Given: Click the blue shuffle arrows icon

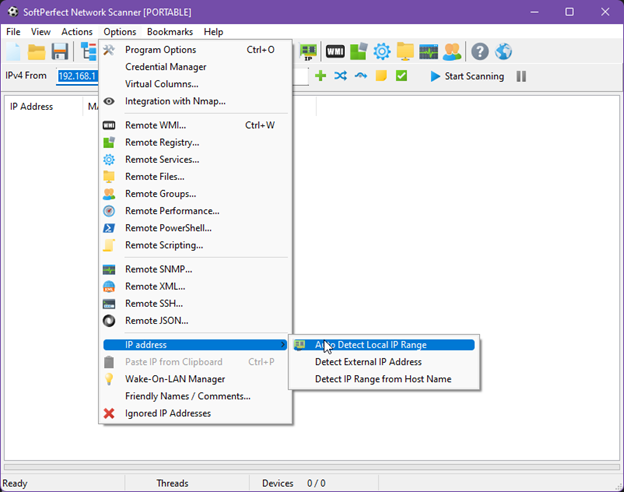Looking at the screenshot, I should point(341,76).
